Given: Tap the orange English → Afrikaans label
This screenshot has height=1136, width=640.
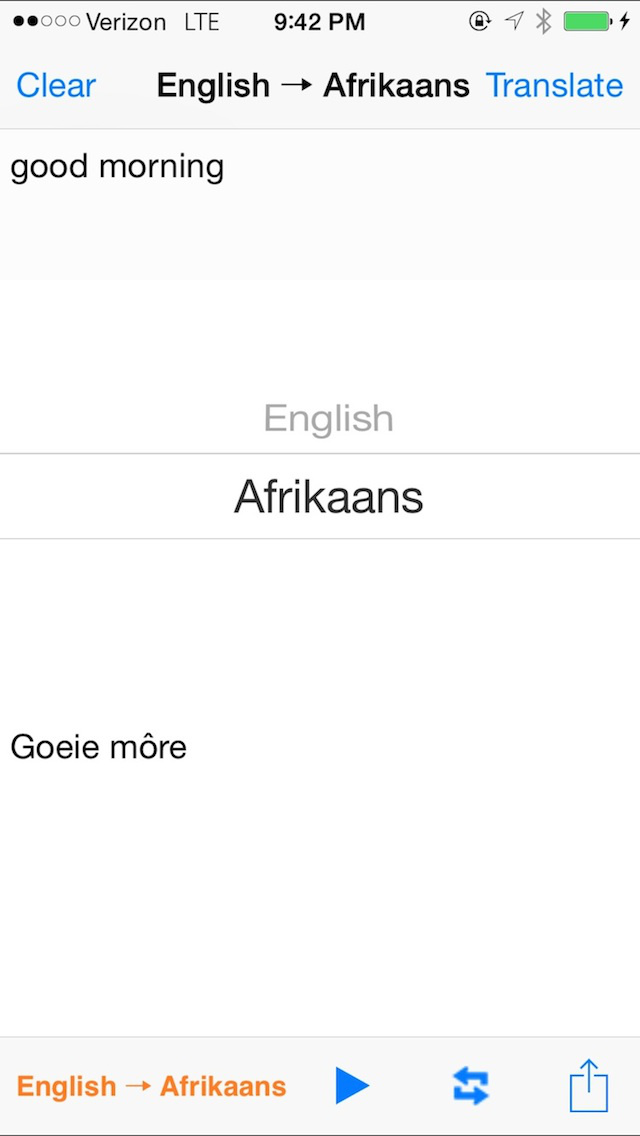Looking at the screenshot, I should point(151,1086).
